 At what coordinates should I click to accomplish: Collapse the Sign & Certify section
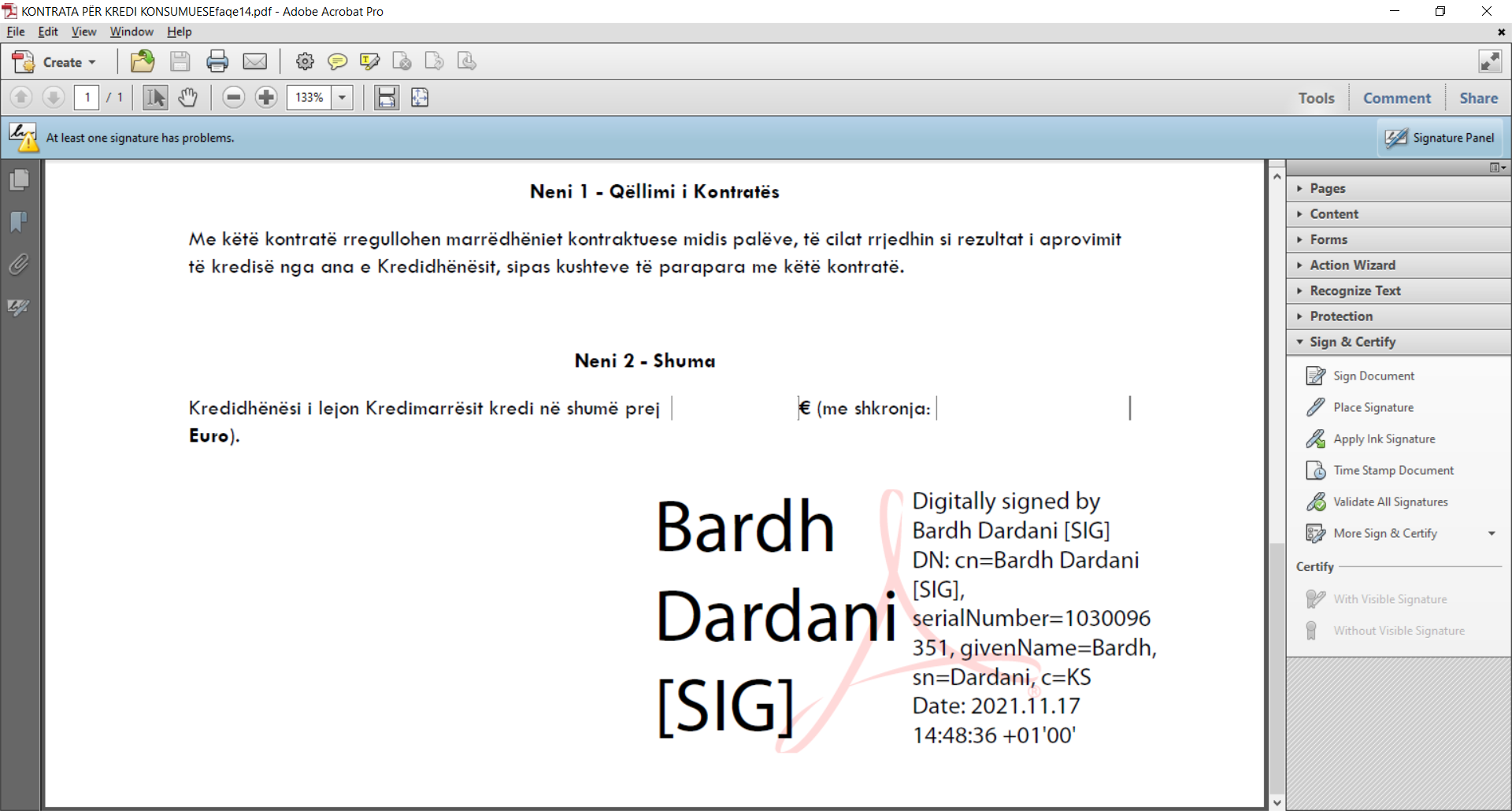pos(1399,342)
